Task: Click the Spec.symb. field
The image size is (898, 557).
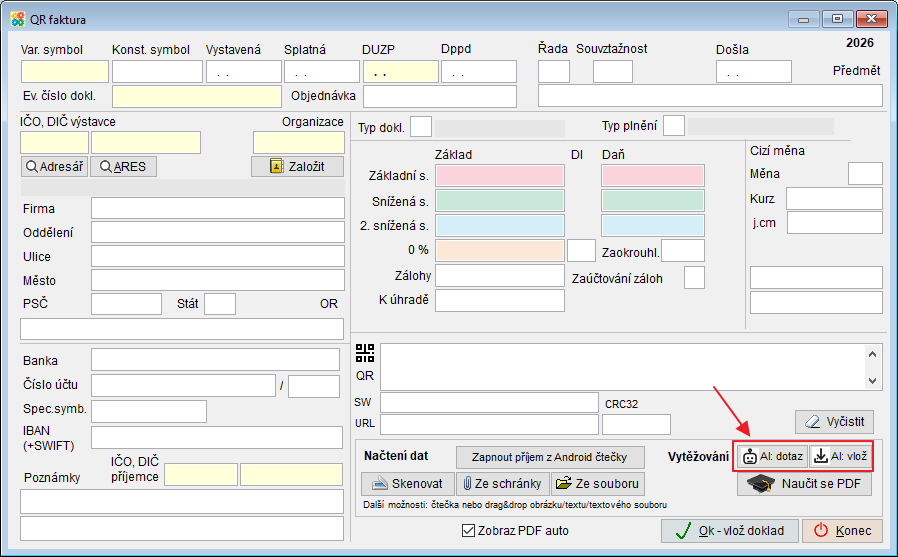Action: tap(149, 411)
